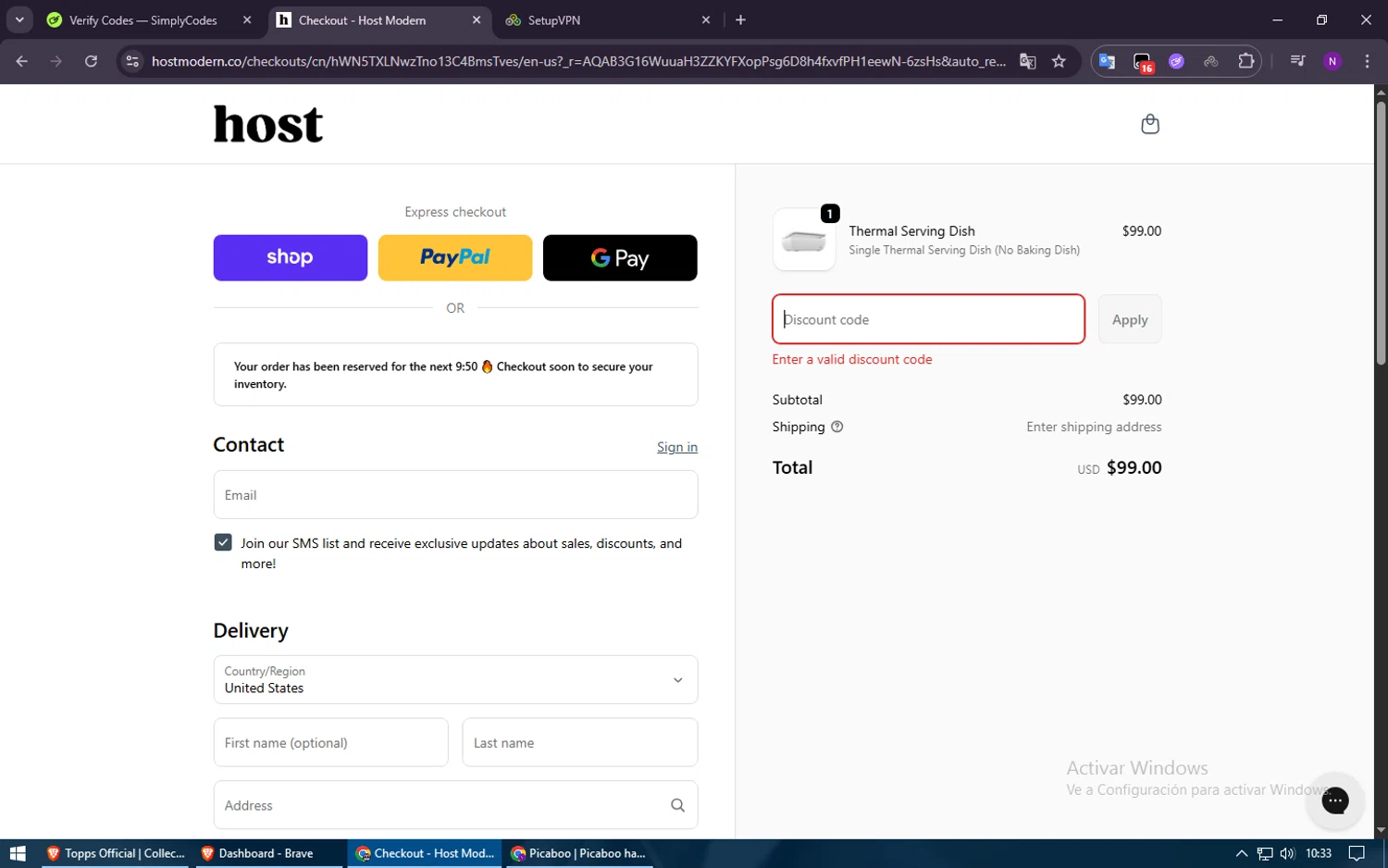Pay with the PayPal button

pyautogui.click(x=455, y=257)
